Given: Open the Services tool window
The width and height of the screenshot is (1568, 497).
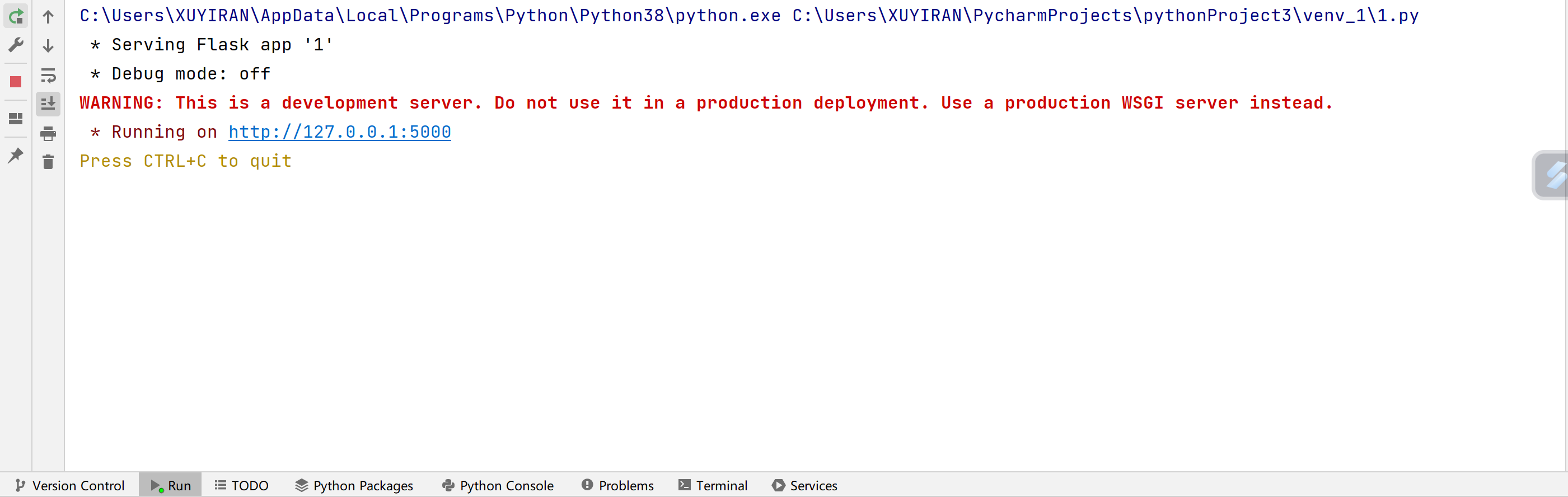Looking at the screenshot, I should 804,485.
